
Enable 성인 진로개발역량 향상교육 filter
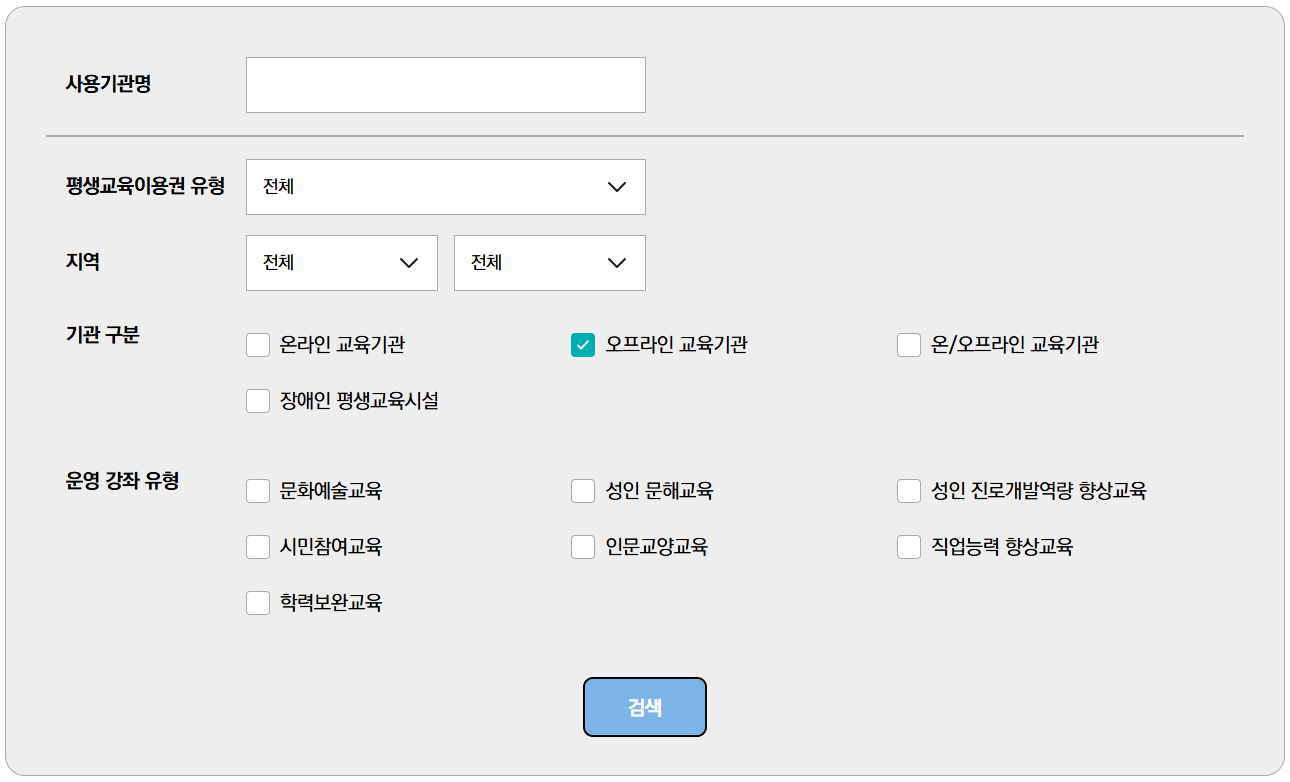coord(908,490)
